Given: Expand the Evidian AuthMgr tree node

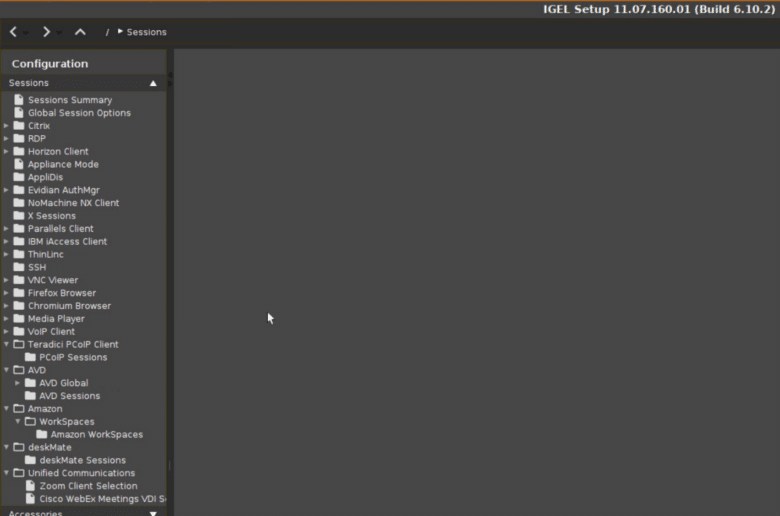Looking at the screenshot, I should coord(6,190).
